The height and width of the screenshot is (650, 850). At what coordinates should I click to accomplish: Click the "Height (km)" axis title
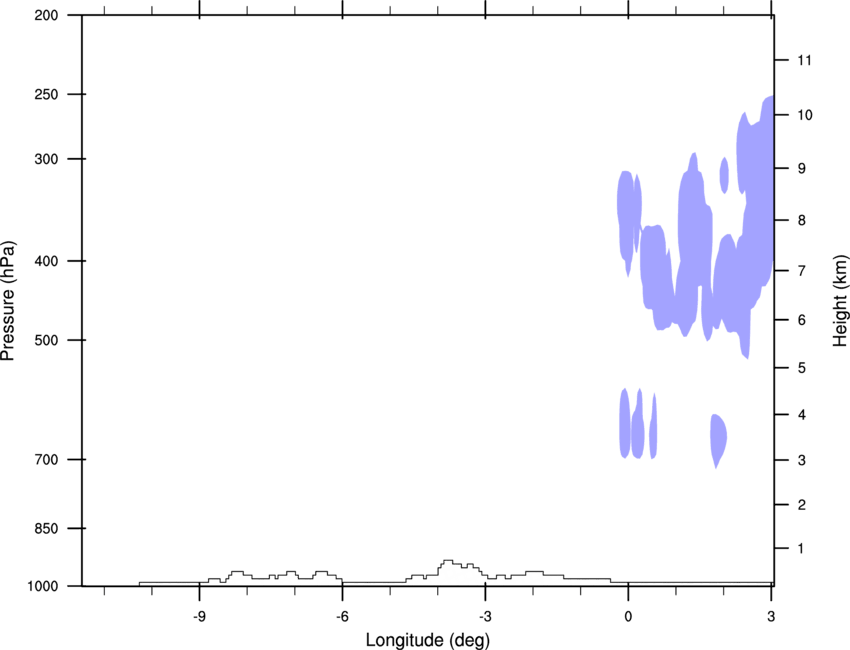(x=840, y=301)
